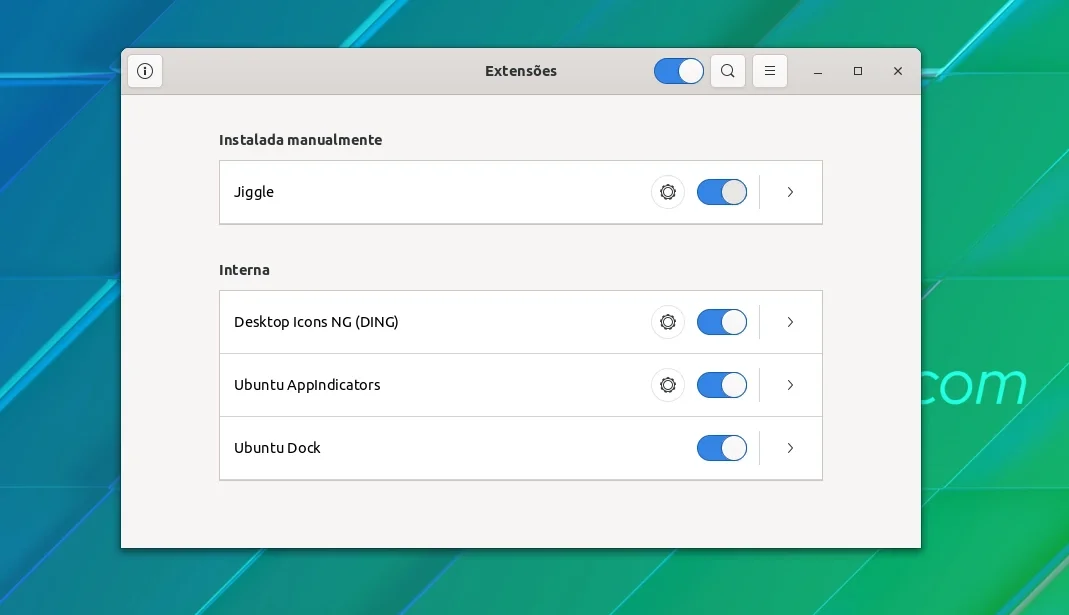Close the Extensões window

coord(898,71)
